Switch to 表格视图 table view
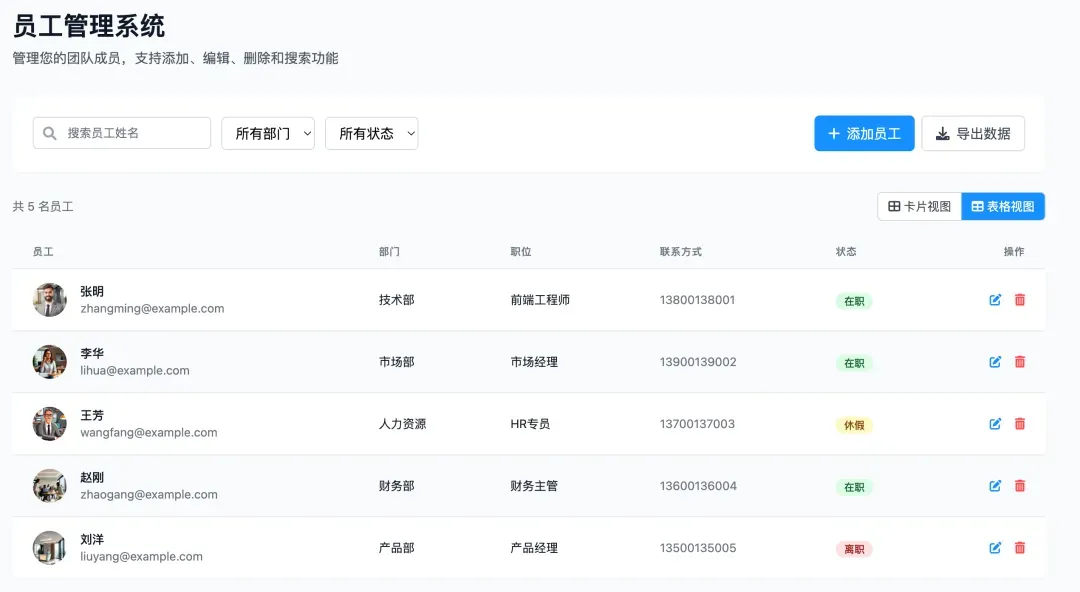 [x=1003, y=206]
